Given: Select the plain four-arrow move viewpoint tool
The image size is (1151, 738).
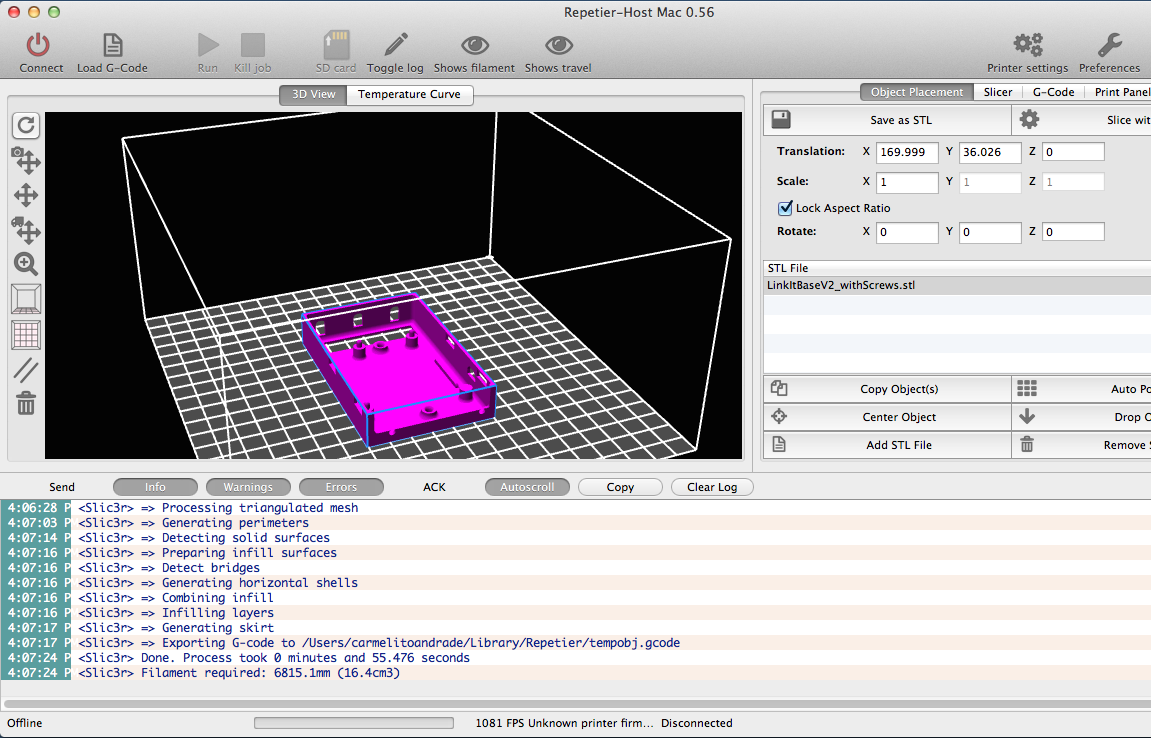Looking at the screenshot, I should (x=26, y=195).
